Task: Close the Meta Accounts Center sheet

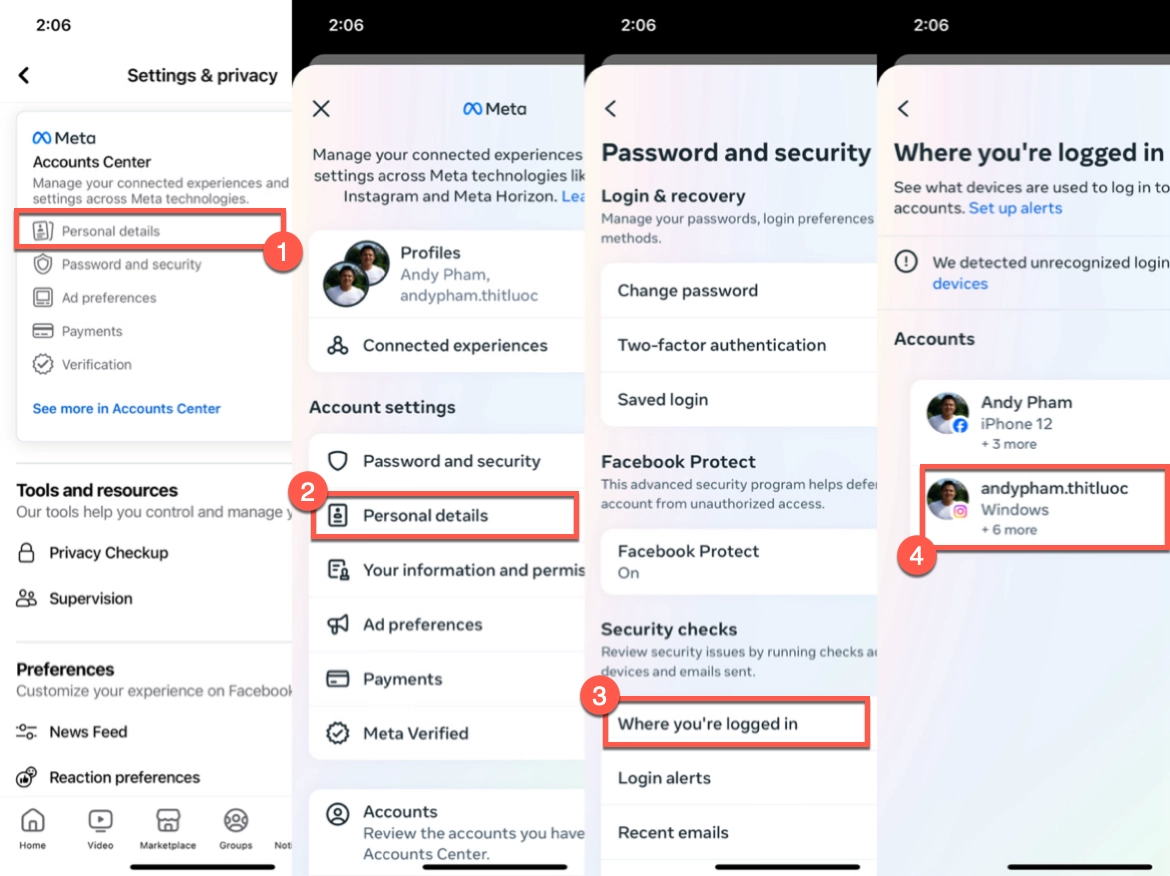Action: click(321, 109)
